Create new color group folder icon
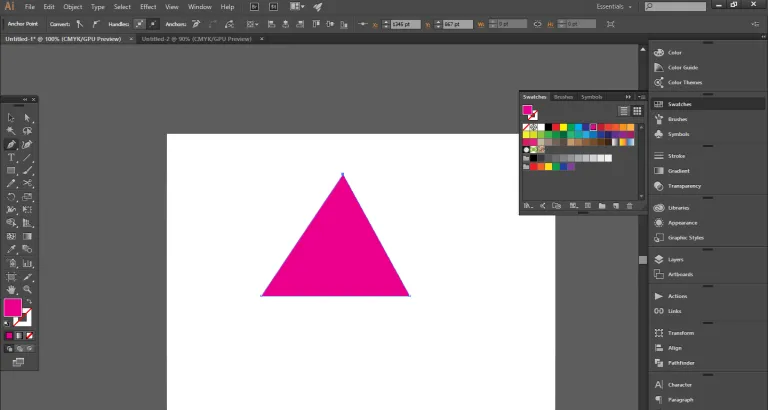 coord(602,206)
